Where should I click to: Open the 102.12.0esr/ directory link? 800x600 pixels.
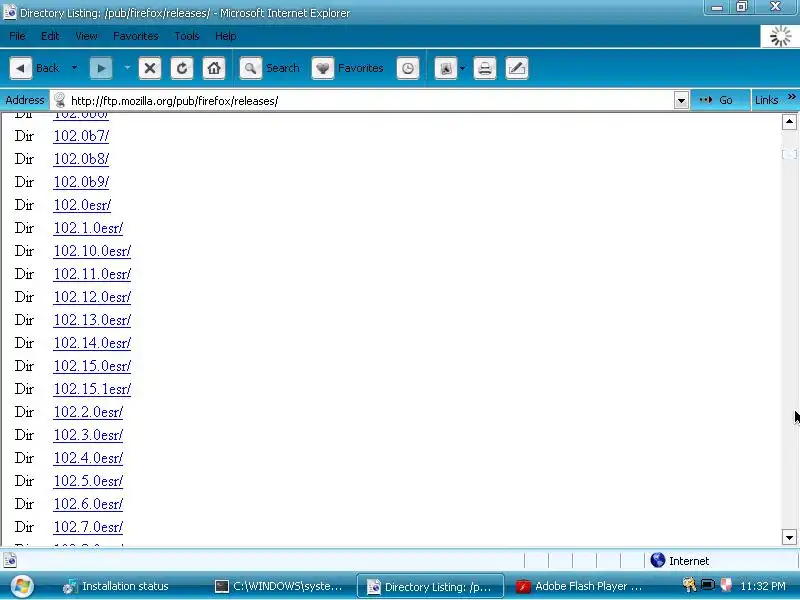(x=92, y=297)
